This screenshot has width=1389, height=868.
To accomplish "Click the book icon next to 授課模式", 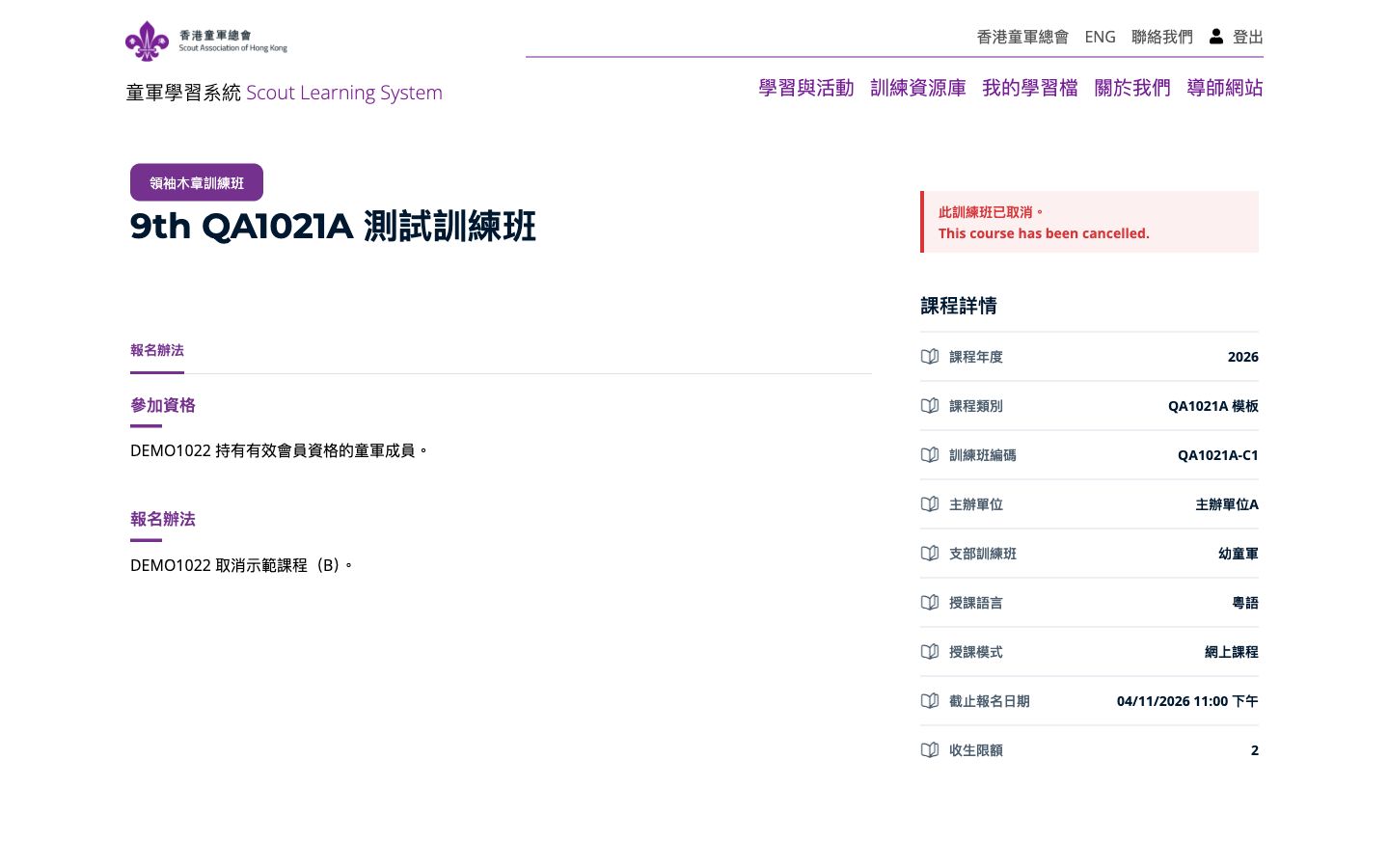I will (x=930, y=652).
